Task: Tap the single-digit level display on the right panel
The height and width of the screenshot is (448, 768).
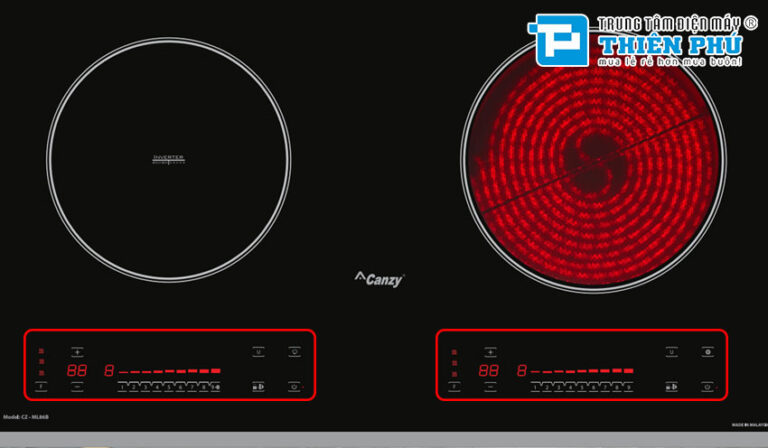Action: [x=522, y=370]
